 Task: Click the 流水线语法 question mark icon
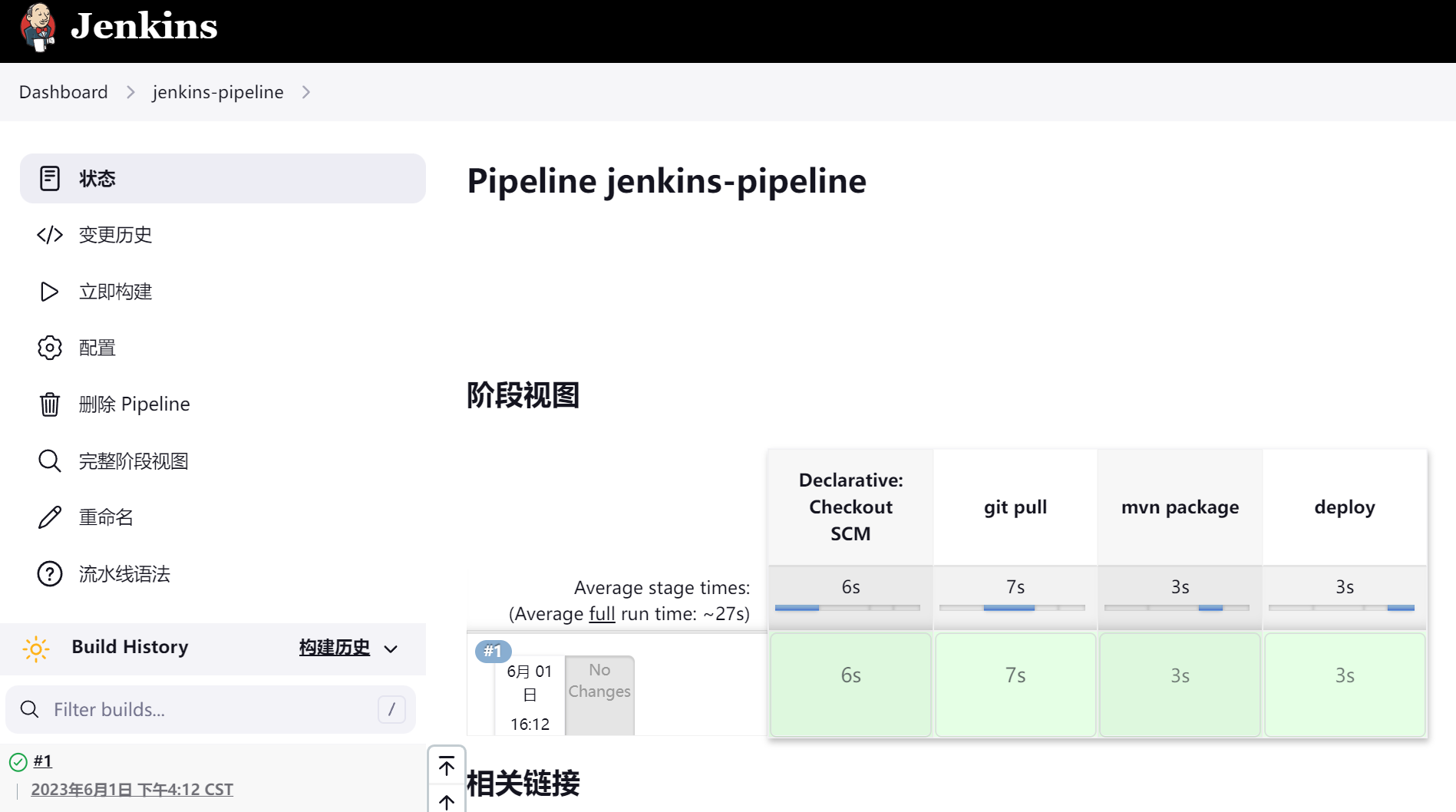tap(50, 574)
